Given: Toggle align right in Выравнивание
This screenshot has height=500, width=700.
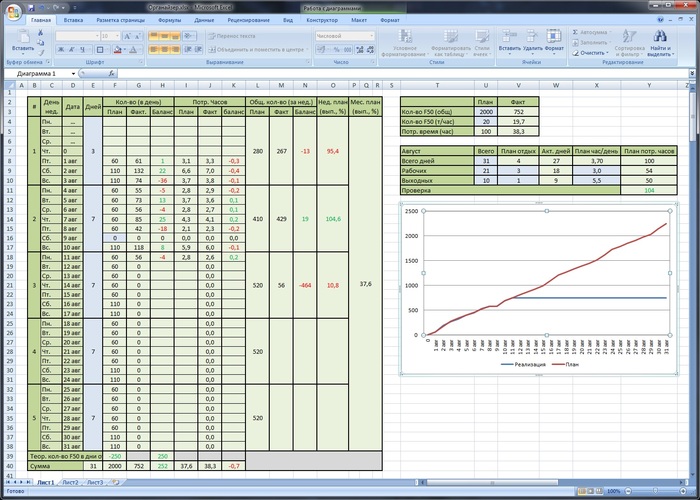Looking at the screenshot, I should [175, 50].
